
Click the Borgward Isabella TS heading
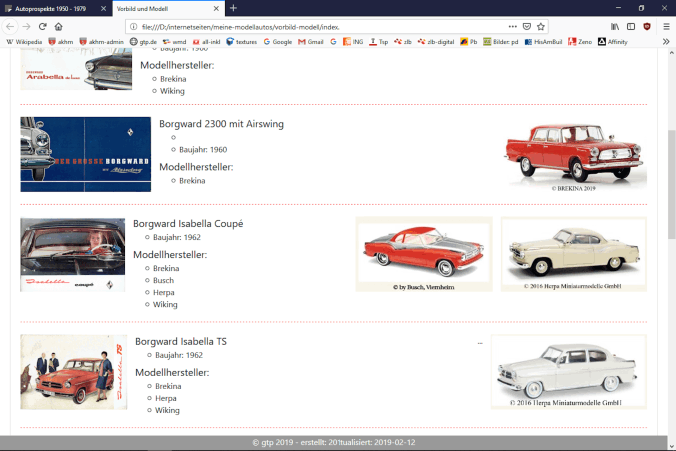(x=181, y=341)
